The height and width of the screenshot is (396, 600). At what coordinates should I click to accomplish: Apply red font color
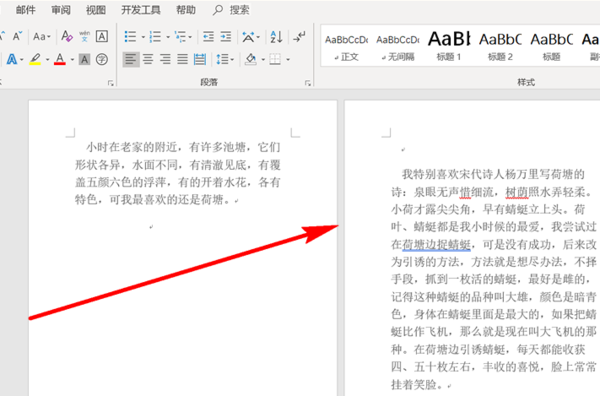(x=60, y=59)
